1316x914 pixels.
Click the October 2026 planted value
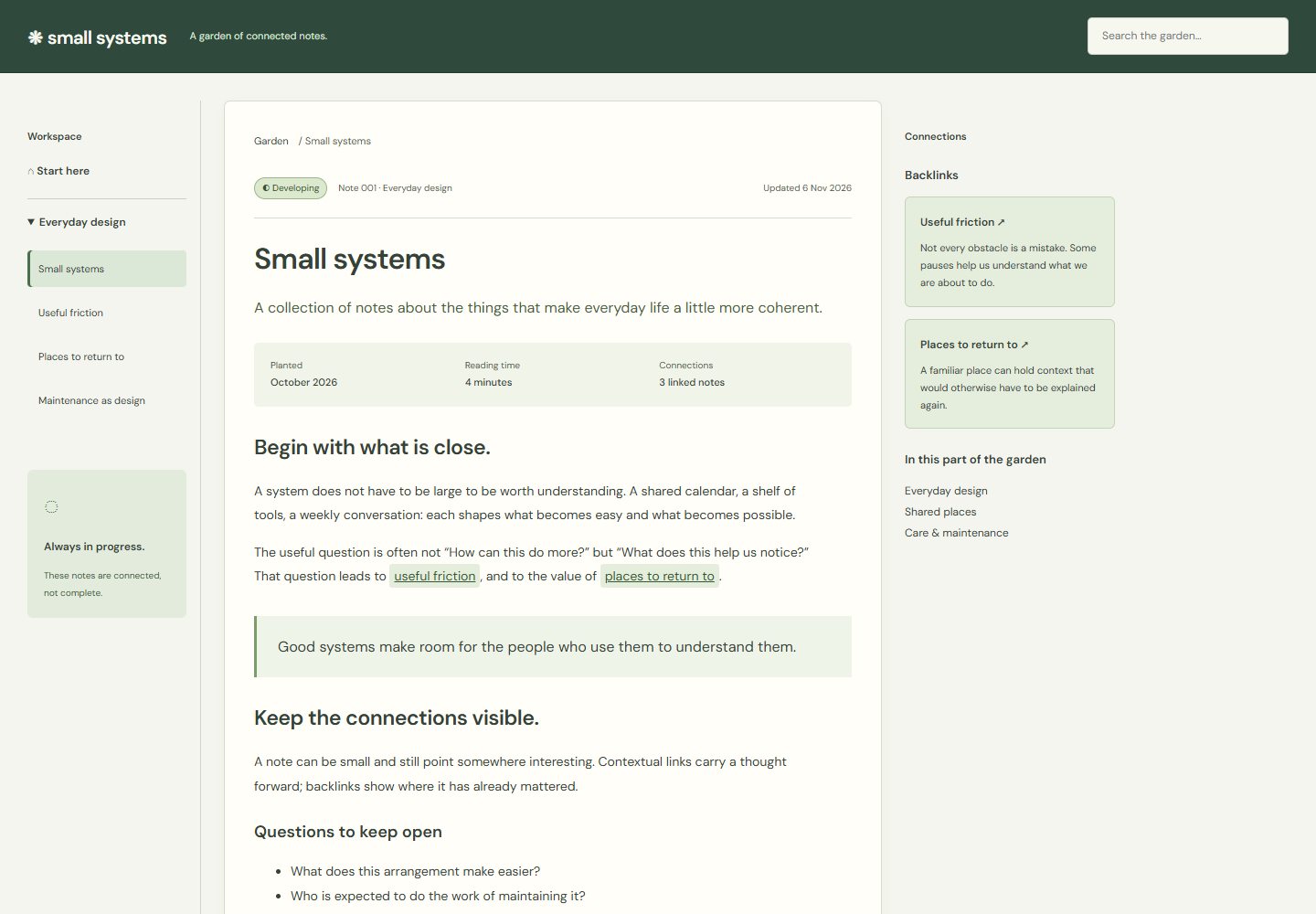pos(303,382)
